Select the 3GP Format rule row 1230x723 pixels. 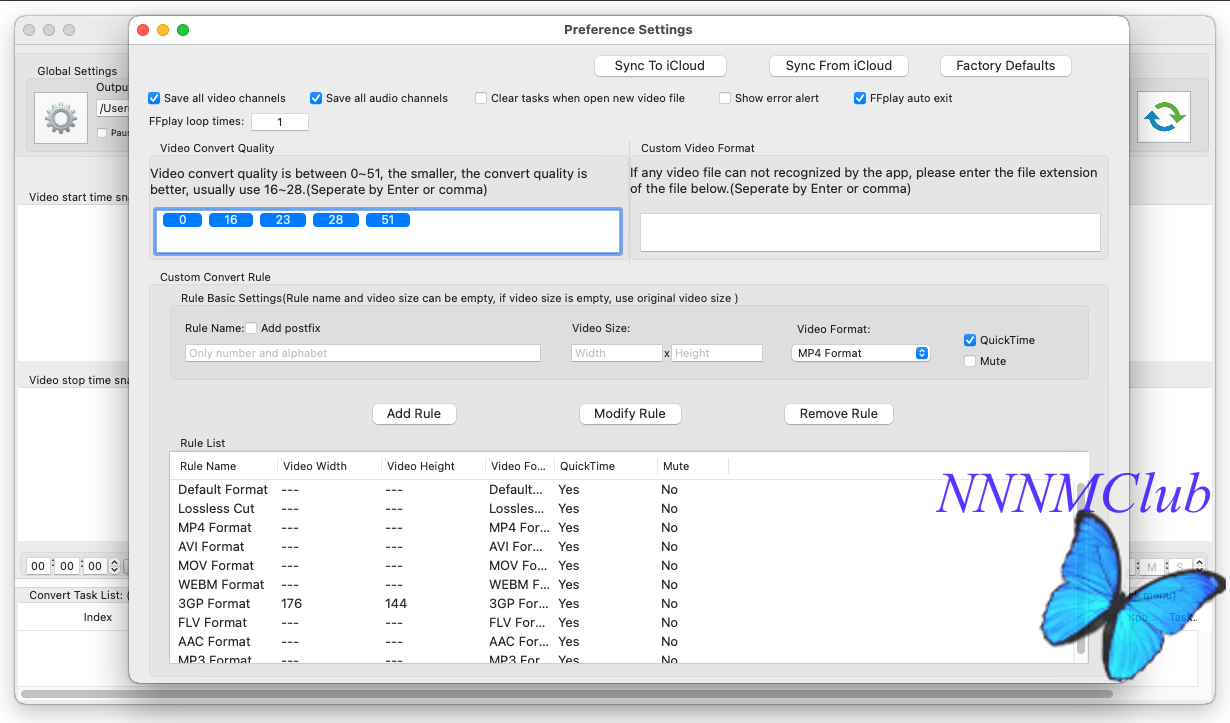coord(214,604)
